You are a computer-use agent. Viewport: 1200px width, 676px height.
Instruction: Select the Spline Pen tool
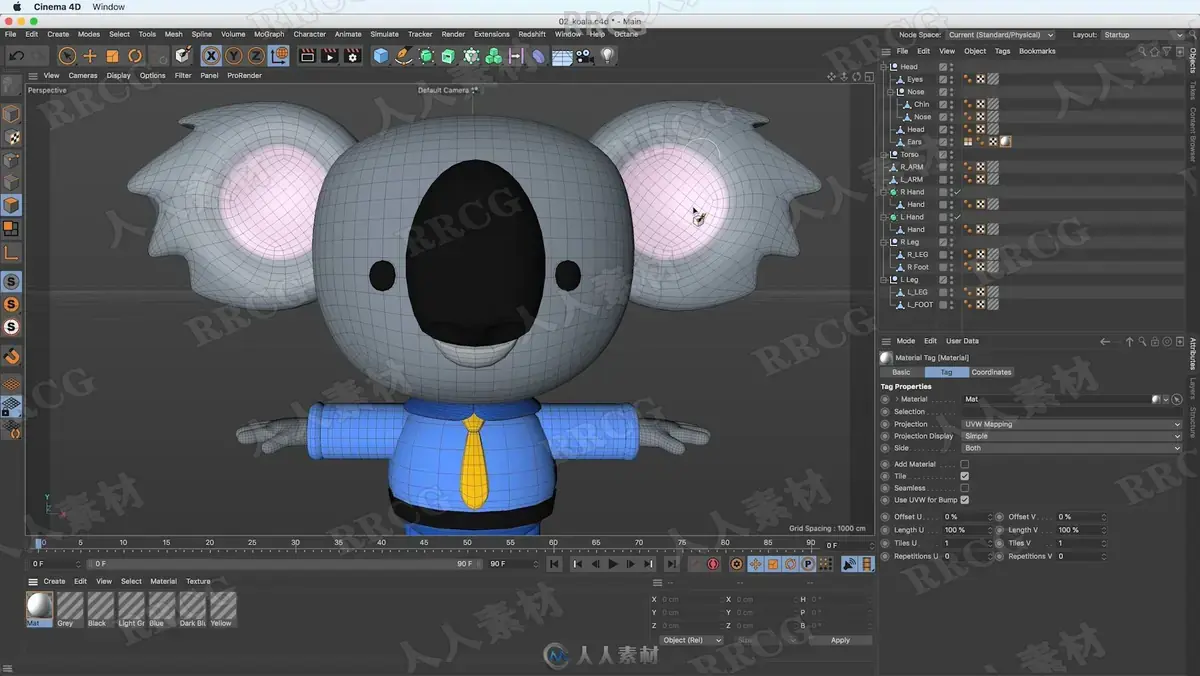pos(404,56)
